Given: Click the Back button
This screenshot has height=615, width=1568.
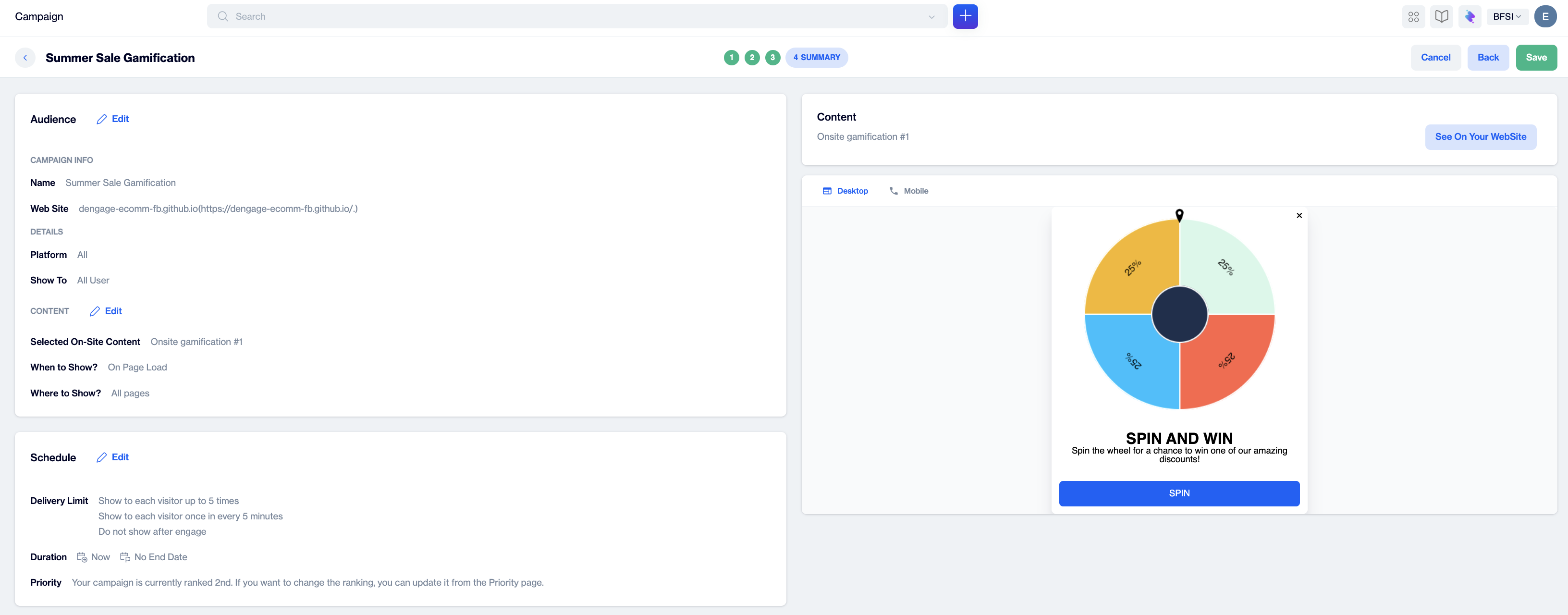Looking at the screenshot, I should coord(1488,57).
